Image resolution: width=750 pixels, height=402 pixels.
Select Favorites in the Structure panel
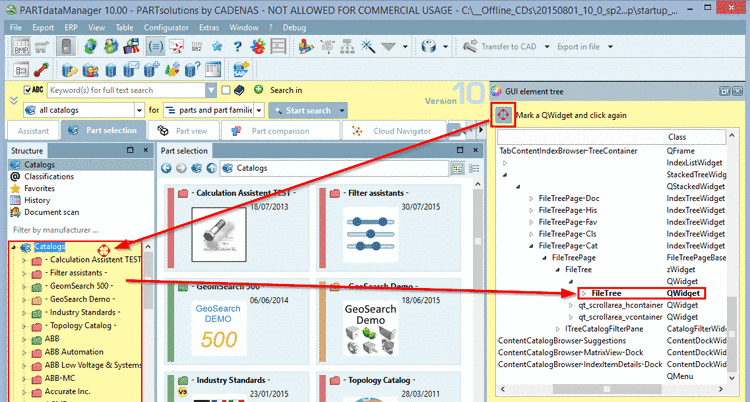(x=39, y=188)
